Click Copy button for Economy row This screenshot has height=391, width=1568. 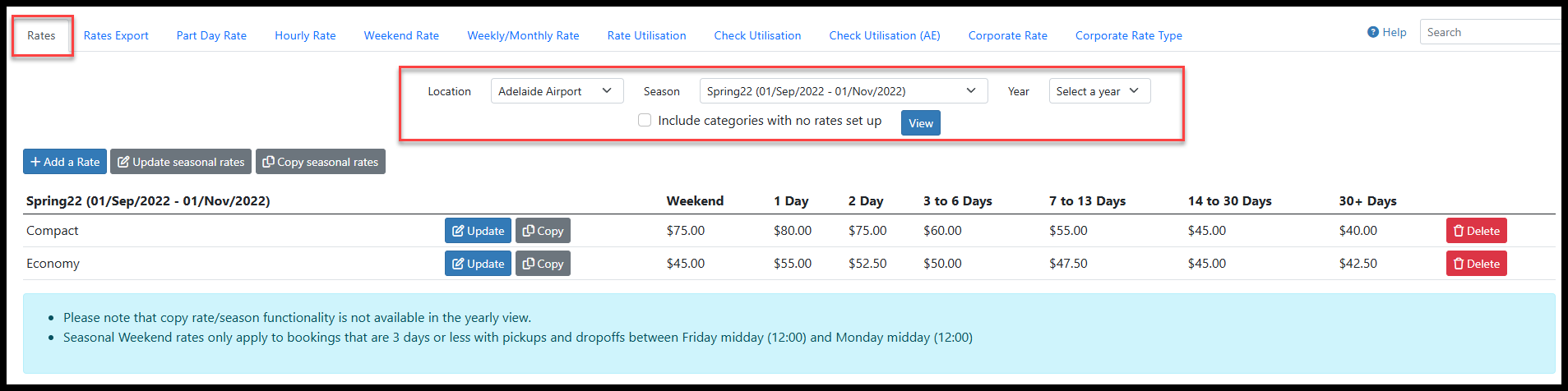coord(543,264)
